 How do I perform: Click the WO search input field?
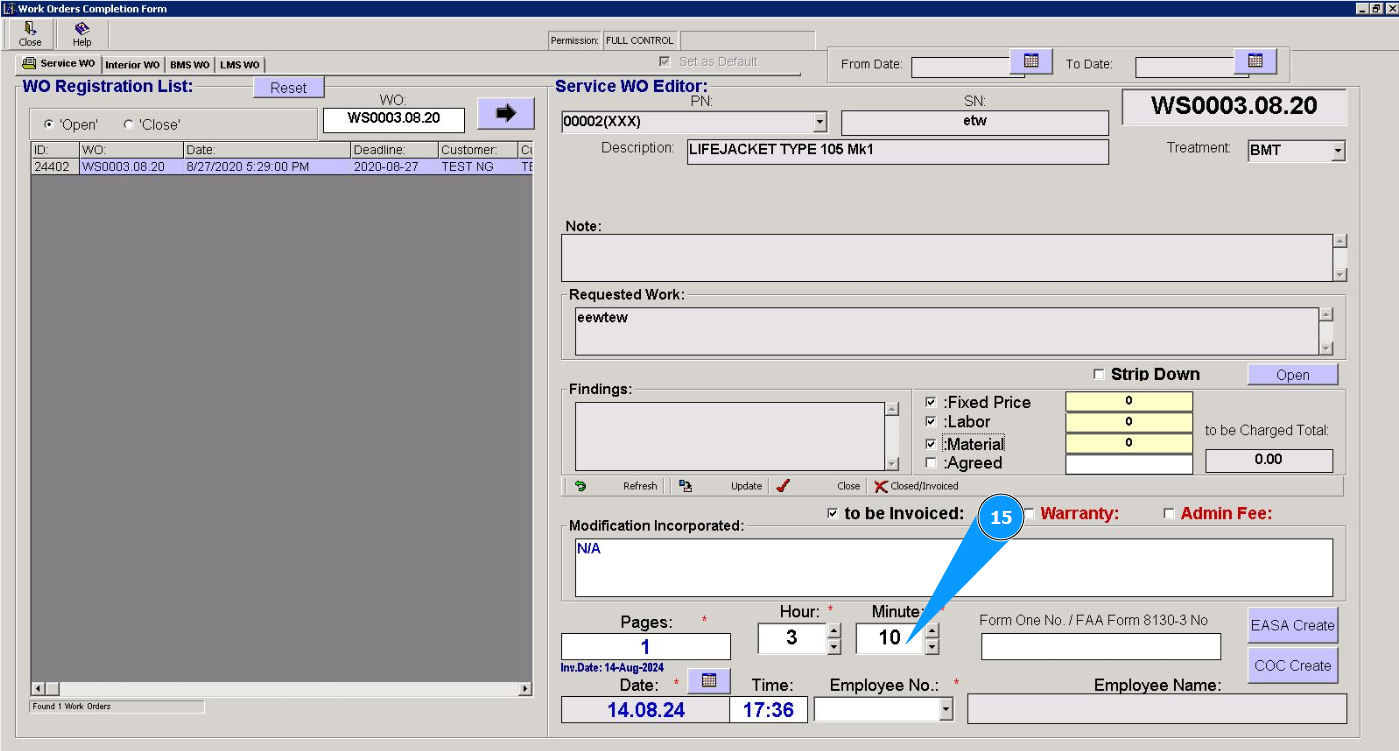(x=394, y=119)
